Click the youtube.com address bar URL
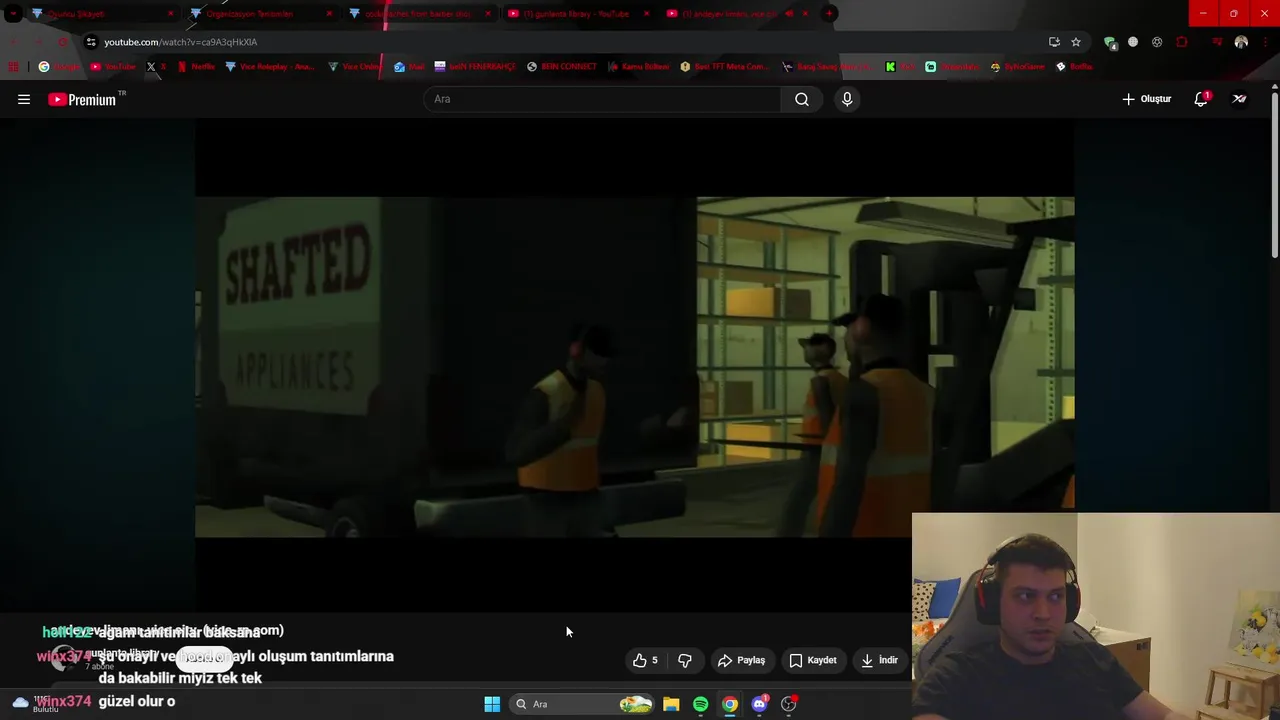Image resolution: width=1280 pixels, height=720 pixels. click(181, 42)
